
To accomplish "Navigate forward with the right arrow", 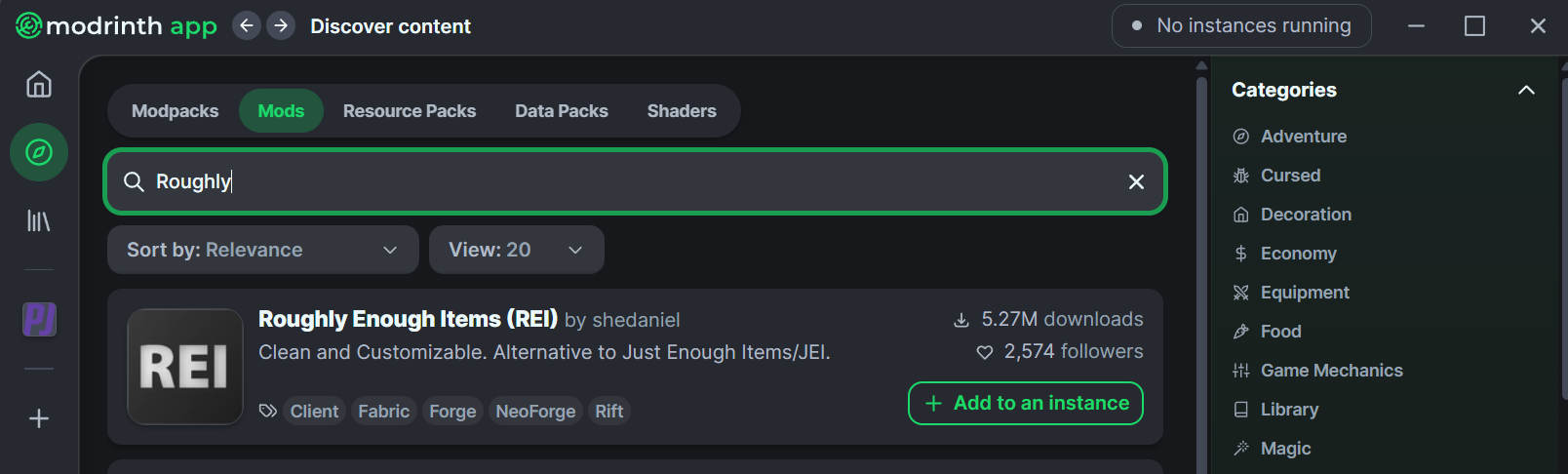I will coord(281,26).
